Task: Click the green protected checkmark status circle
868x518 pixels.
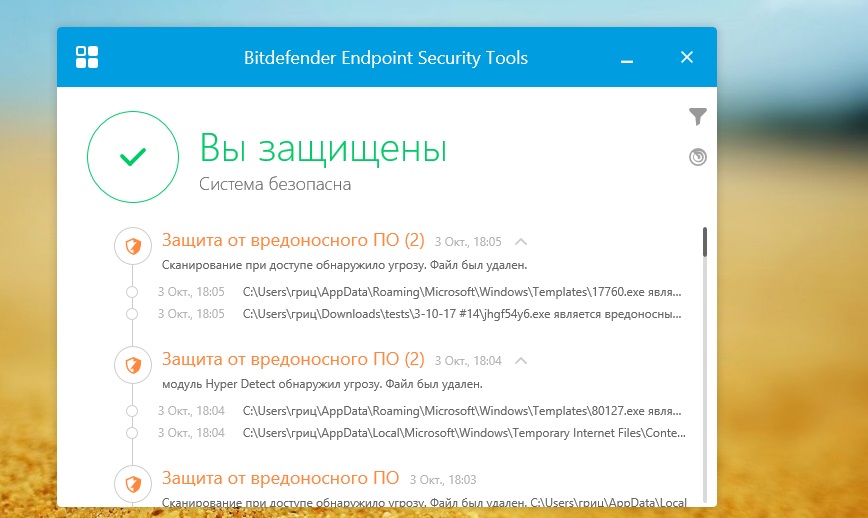Action: click(x=132, y=157)
